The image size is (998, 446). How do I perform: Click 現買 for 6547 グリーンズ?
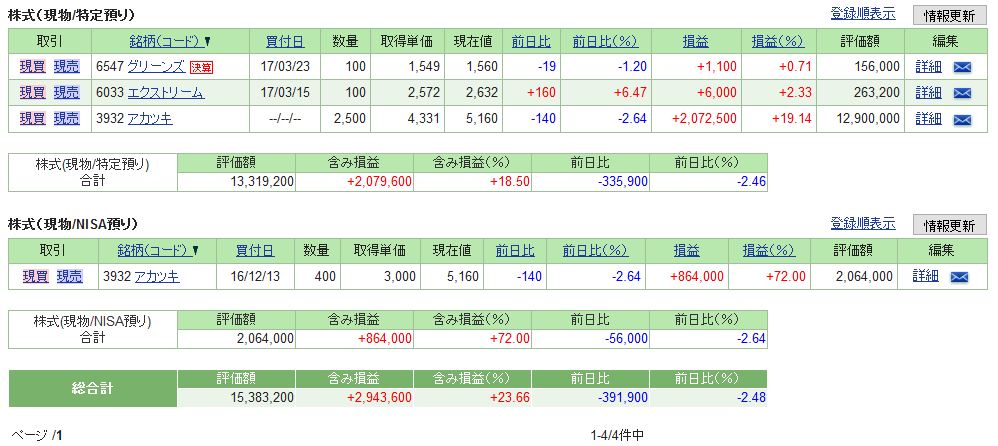coord(32,66)
